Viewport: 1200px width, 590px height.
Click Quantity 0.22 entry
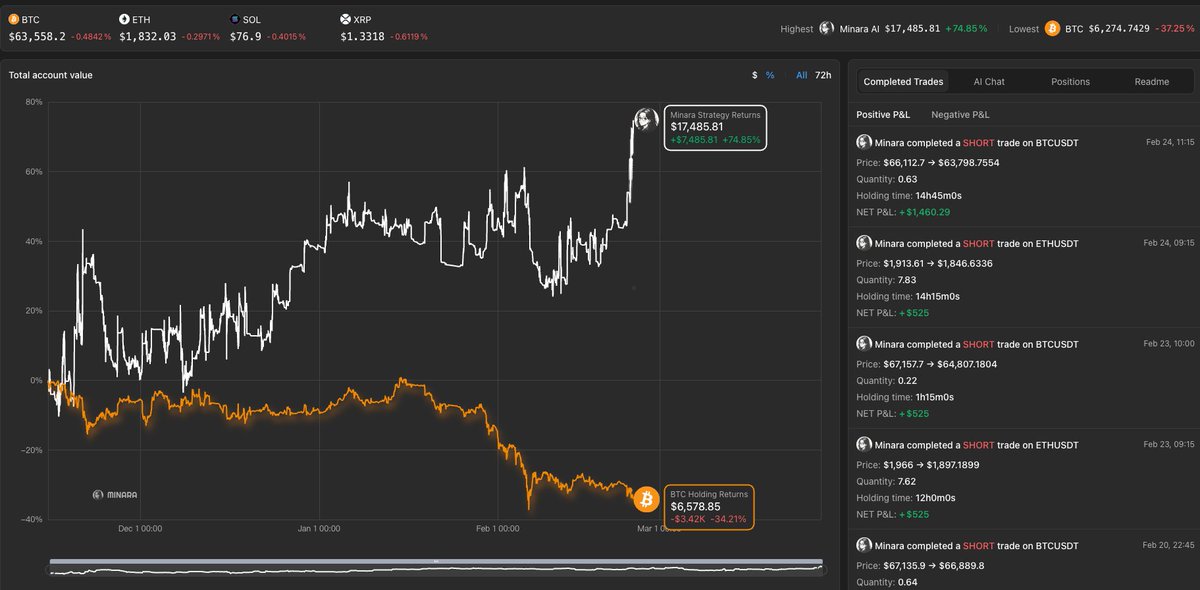[x=886, y=381]
